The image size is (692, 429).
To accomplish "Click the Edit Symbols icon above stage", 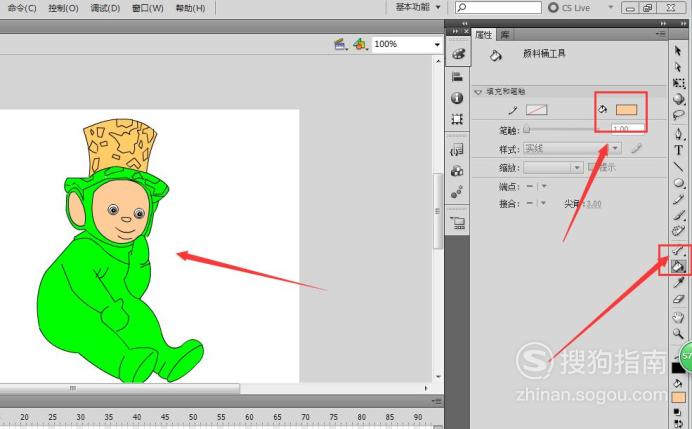I will pyautogui.click(x=360, y=44).
